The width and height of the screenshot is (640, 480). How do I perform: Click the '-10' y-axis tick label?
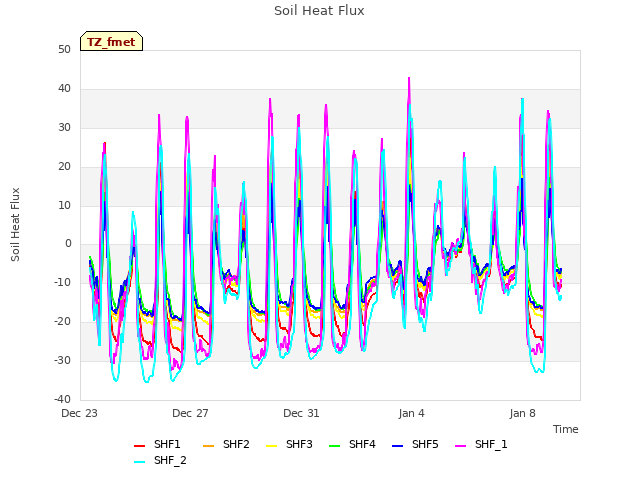coord(62,282)
